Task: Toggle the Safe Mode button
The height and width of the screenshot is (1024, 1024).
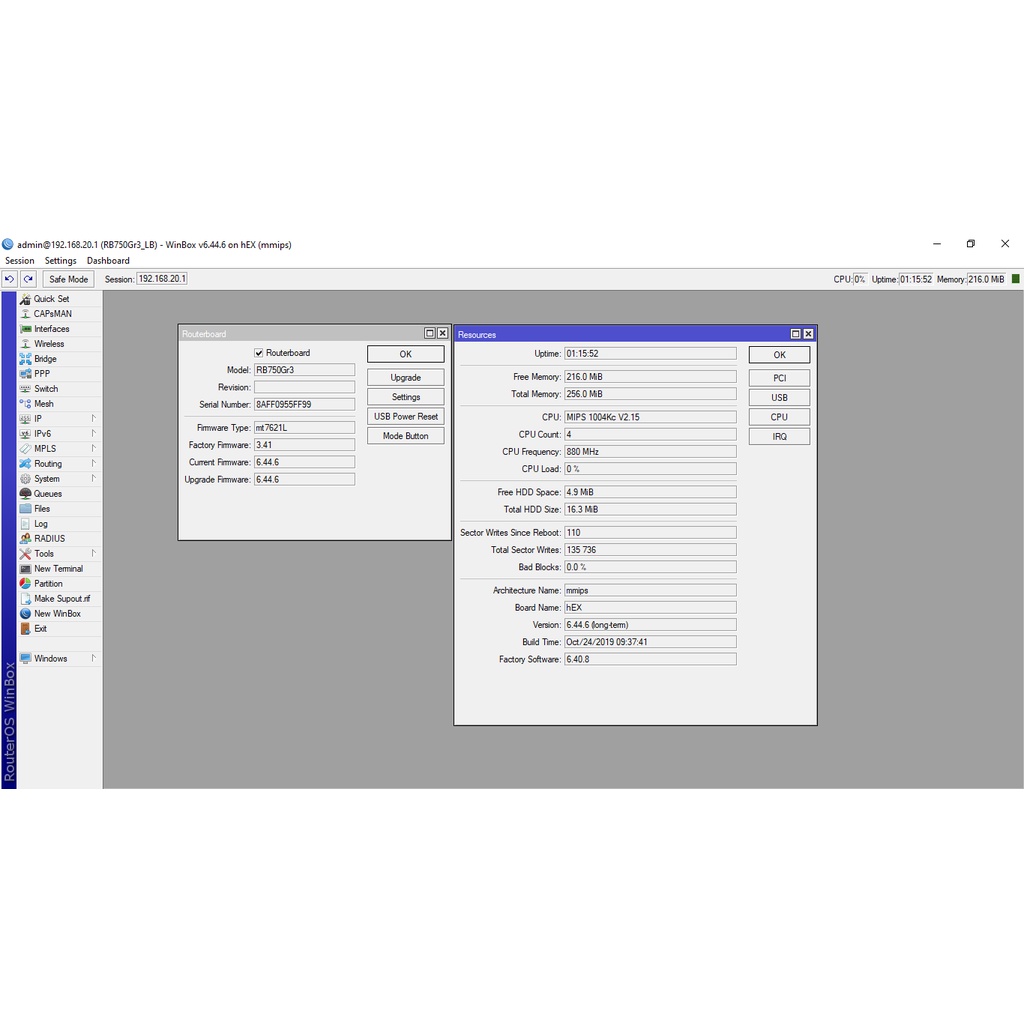Action: pyautogui.click(x=68, y=279)
